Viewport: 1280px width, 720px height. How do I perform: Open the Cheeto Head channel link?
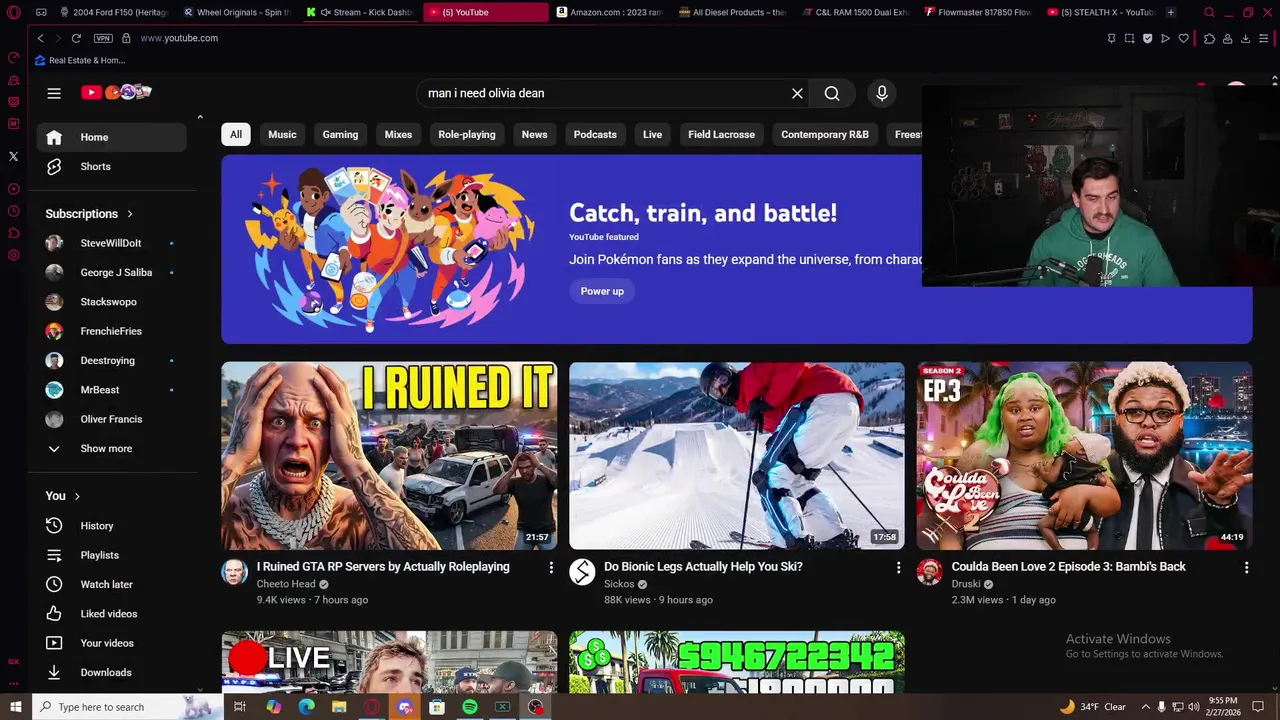pos(286,584)
